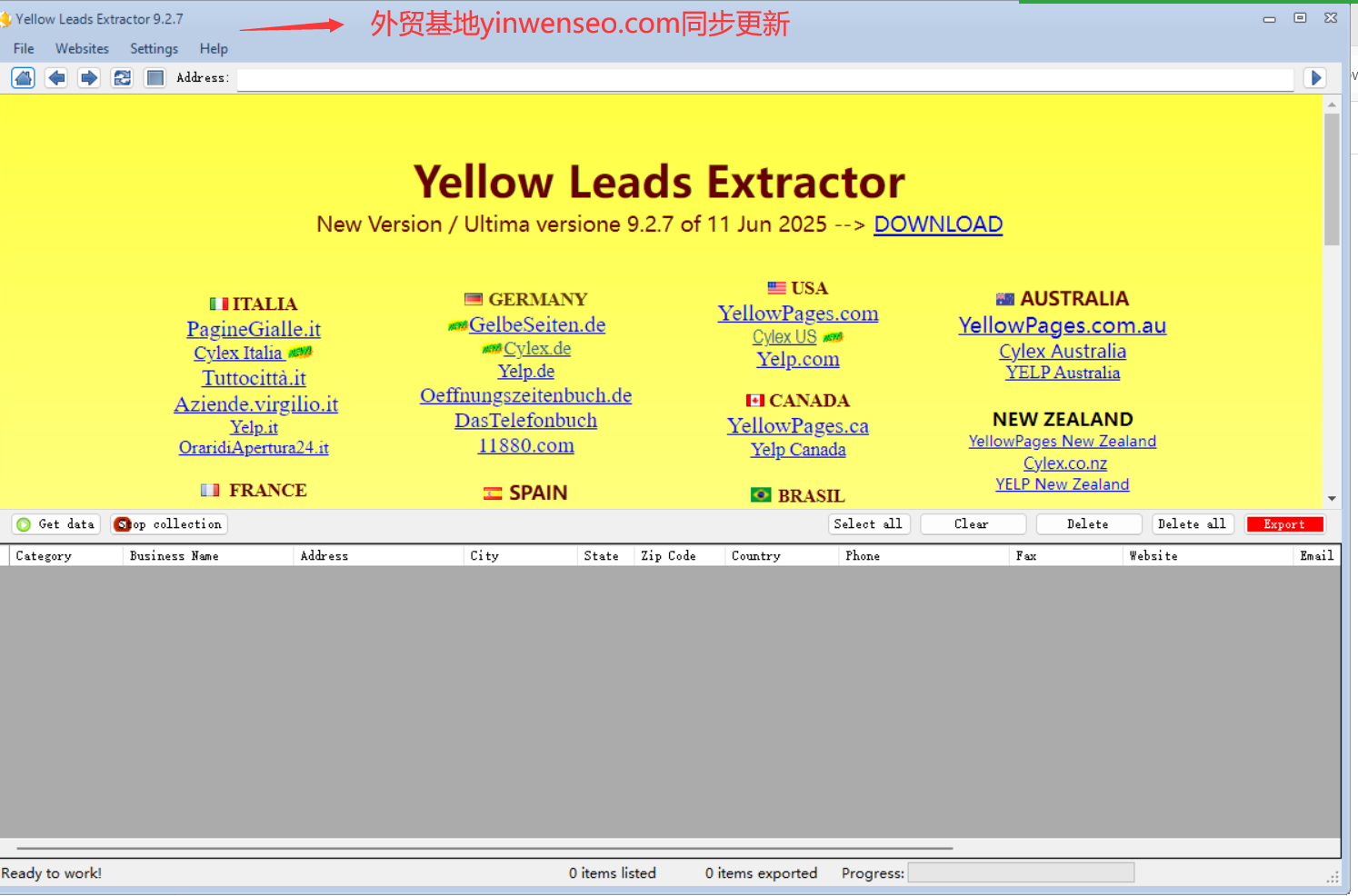The width and height of the screenshot is (1358, 896).
Task: Open PagineGialle.it link
Action: click(254, 329)
